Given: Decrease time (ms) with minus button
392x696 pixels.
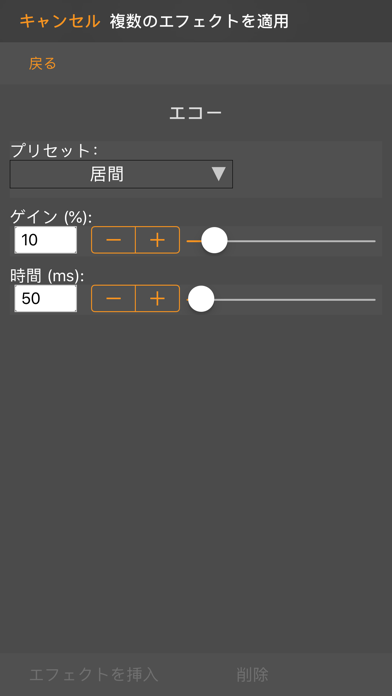Looking at the screenshot, I should 113,299.
